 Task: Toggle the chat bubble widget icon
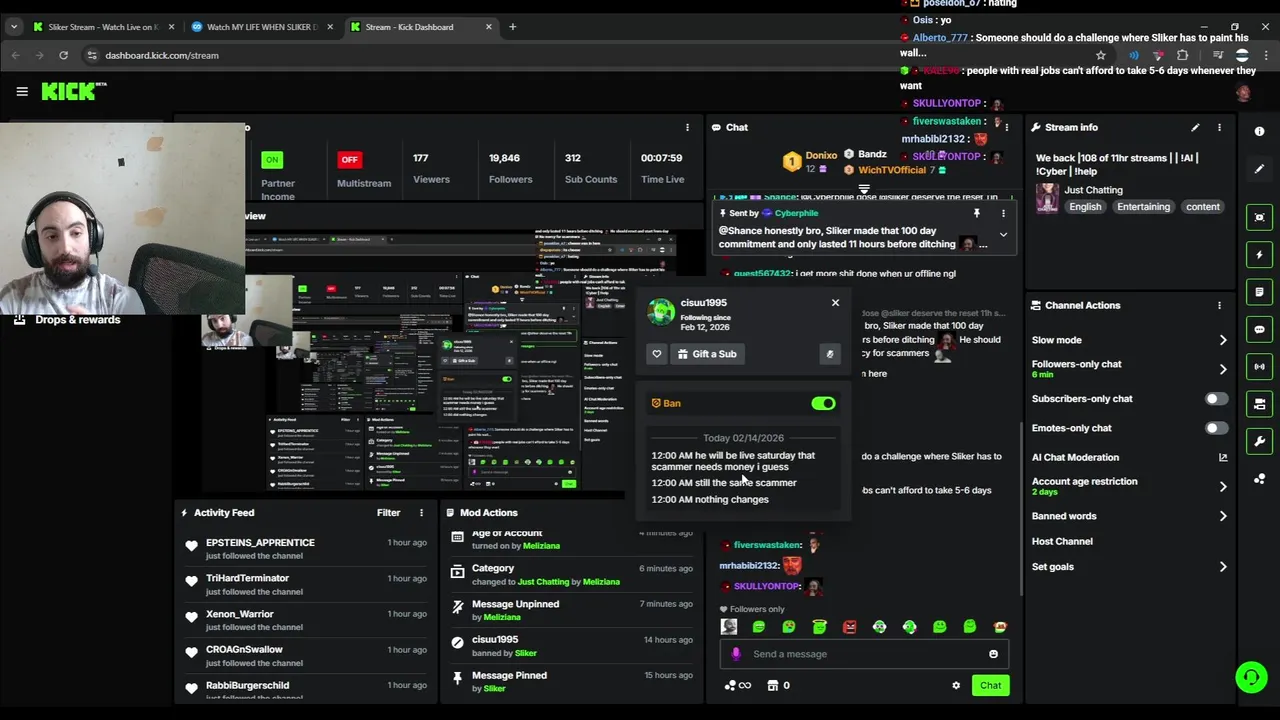coord(1259,329)
